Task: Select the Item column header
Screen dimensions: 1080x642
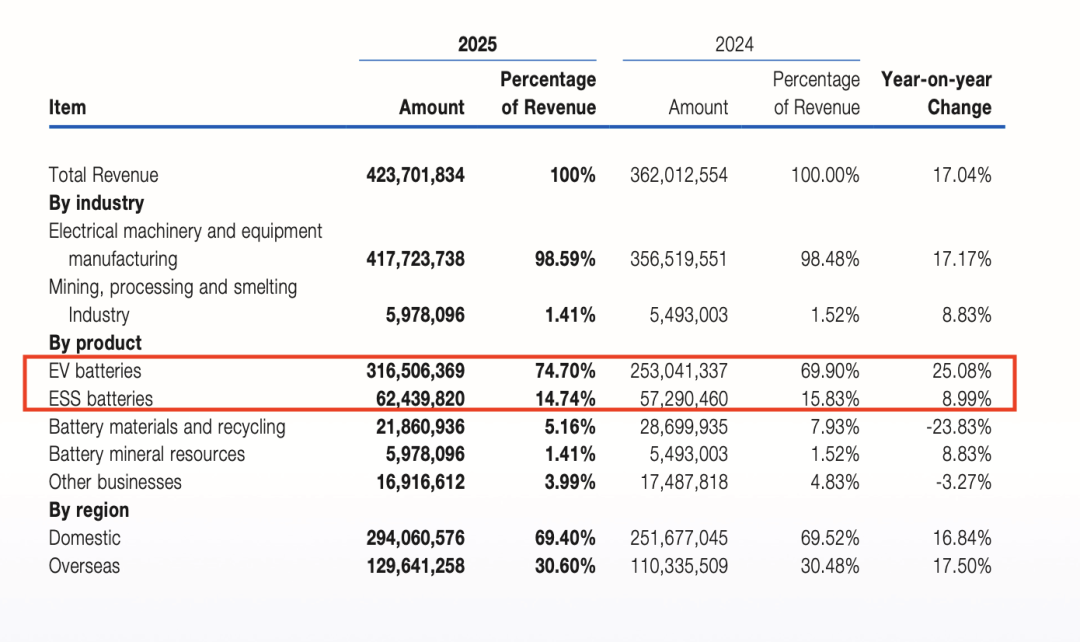Action: click(x=67, y=107)
